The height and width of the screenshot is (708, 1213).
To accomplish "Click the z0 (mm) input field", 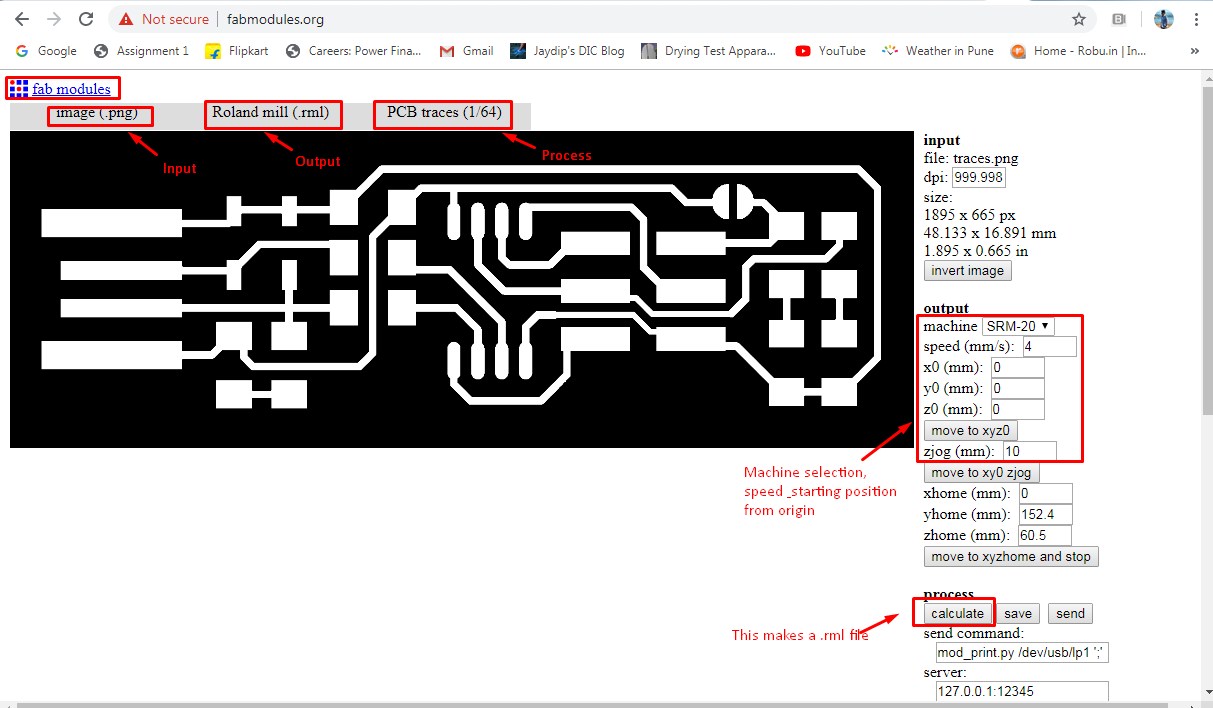I will (x=1017, y=410).
